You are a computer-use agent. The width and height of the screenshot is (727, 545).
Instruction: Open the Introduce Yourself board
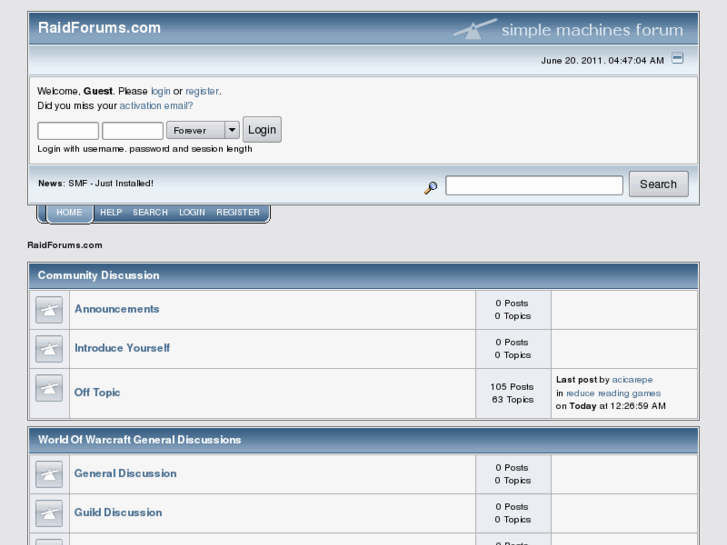click(x=122, y=348)
